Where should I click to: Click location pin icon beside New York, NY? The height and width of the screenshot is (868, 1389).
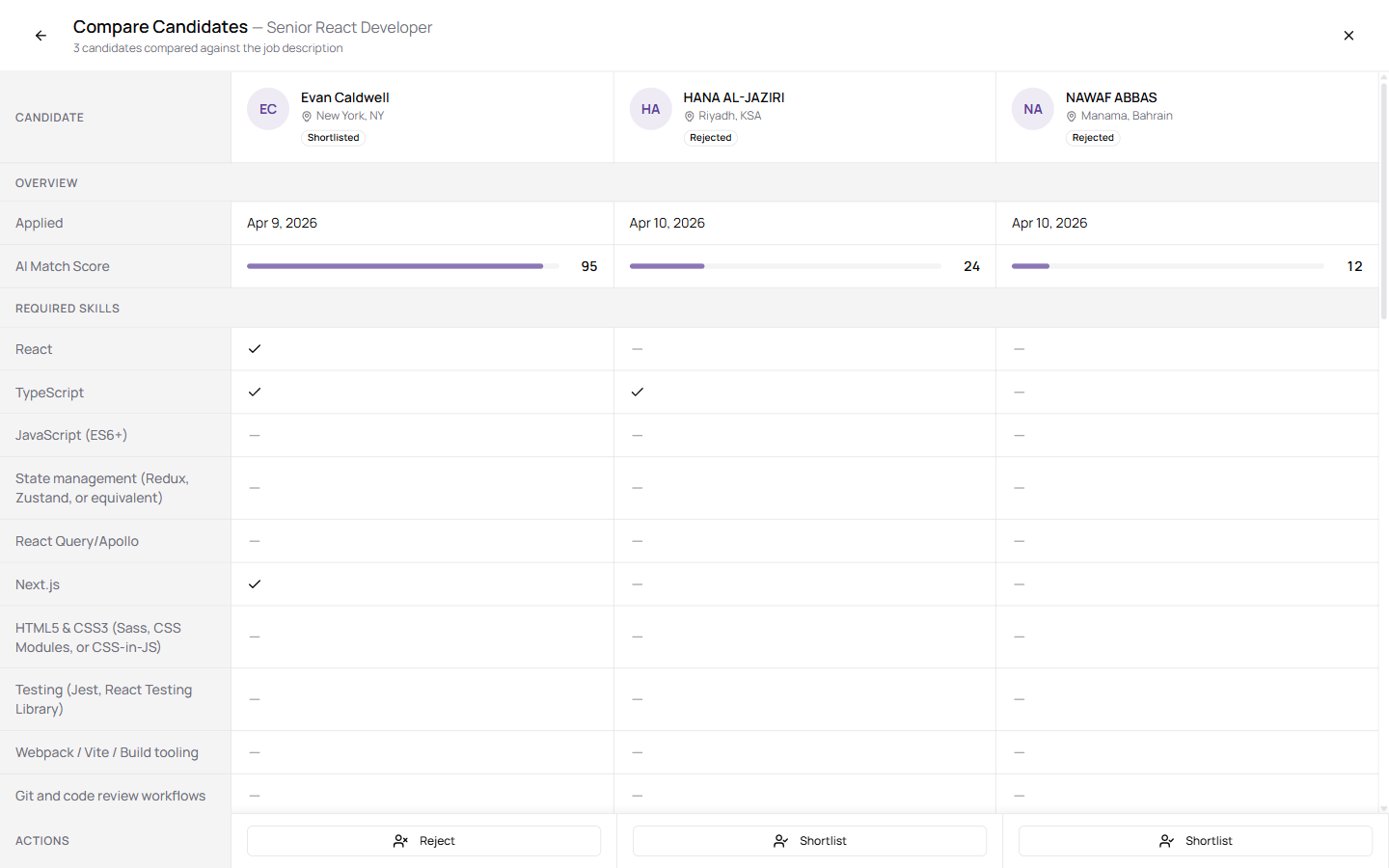[307, 117]
